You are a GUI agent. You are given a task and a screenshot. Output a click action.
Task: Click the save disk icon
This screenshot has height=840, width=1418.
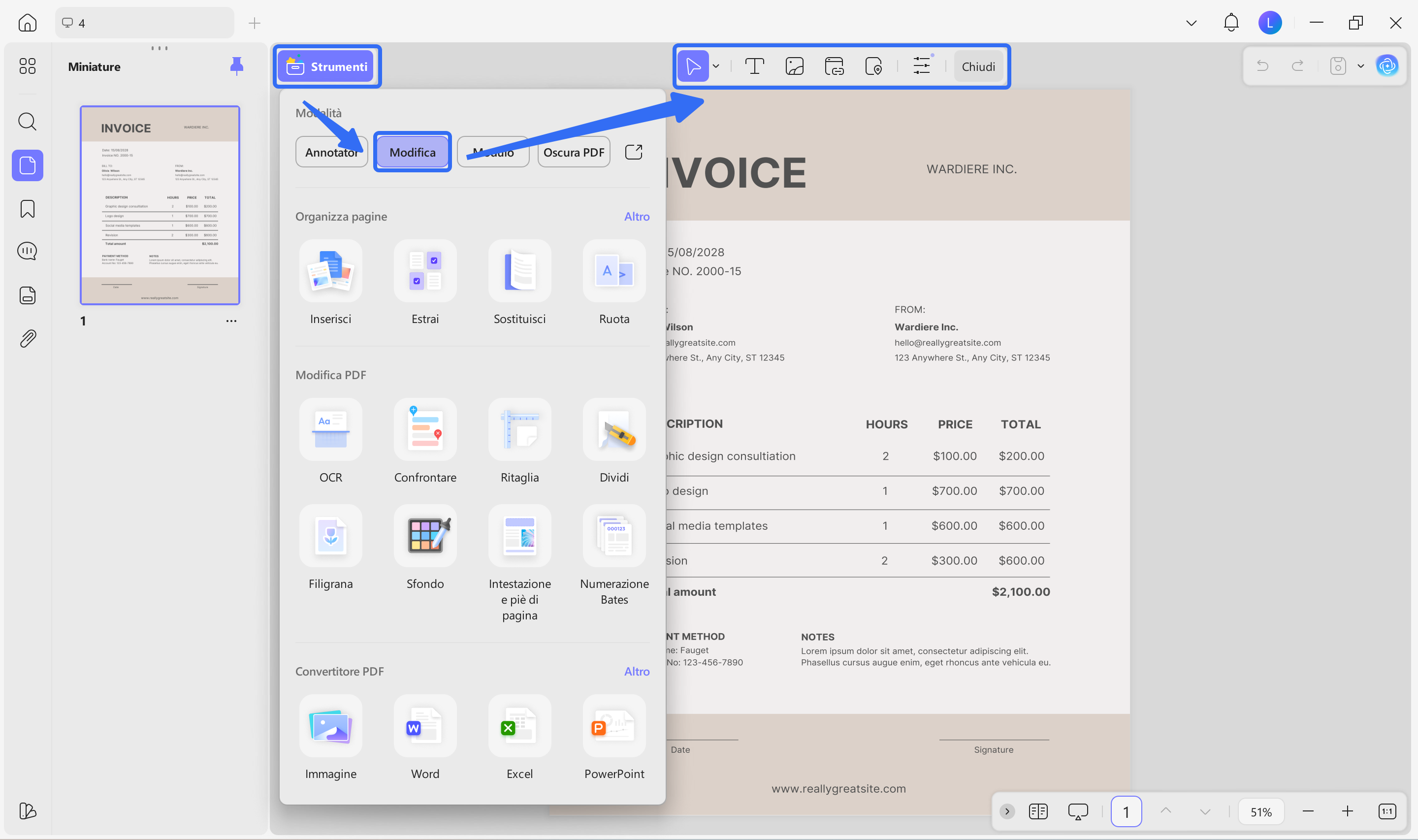(x=1338, y=66)
